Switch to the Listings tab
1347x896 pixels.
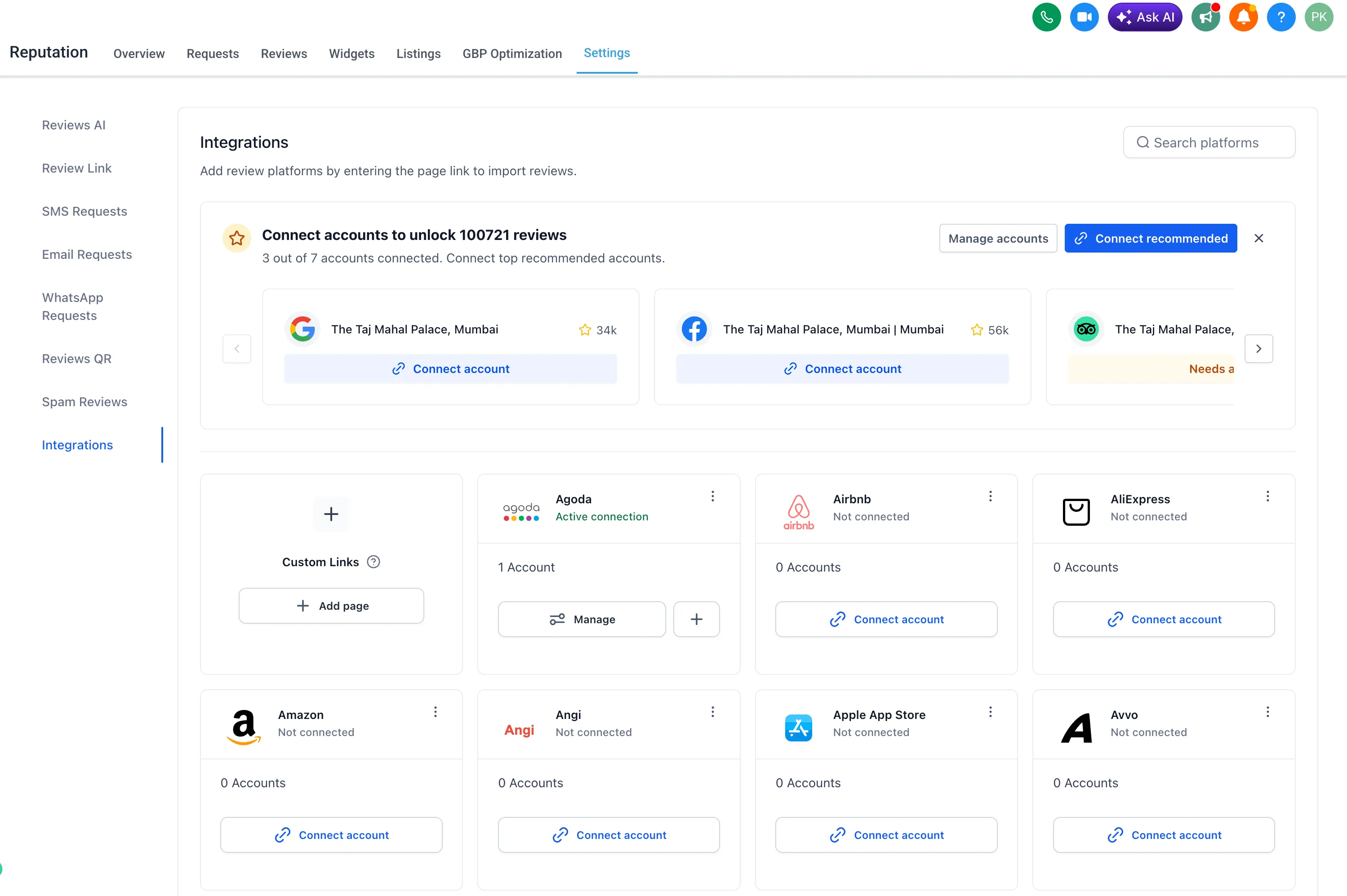coord(418,53)
